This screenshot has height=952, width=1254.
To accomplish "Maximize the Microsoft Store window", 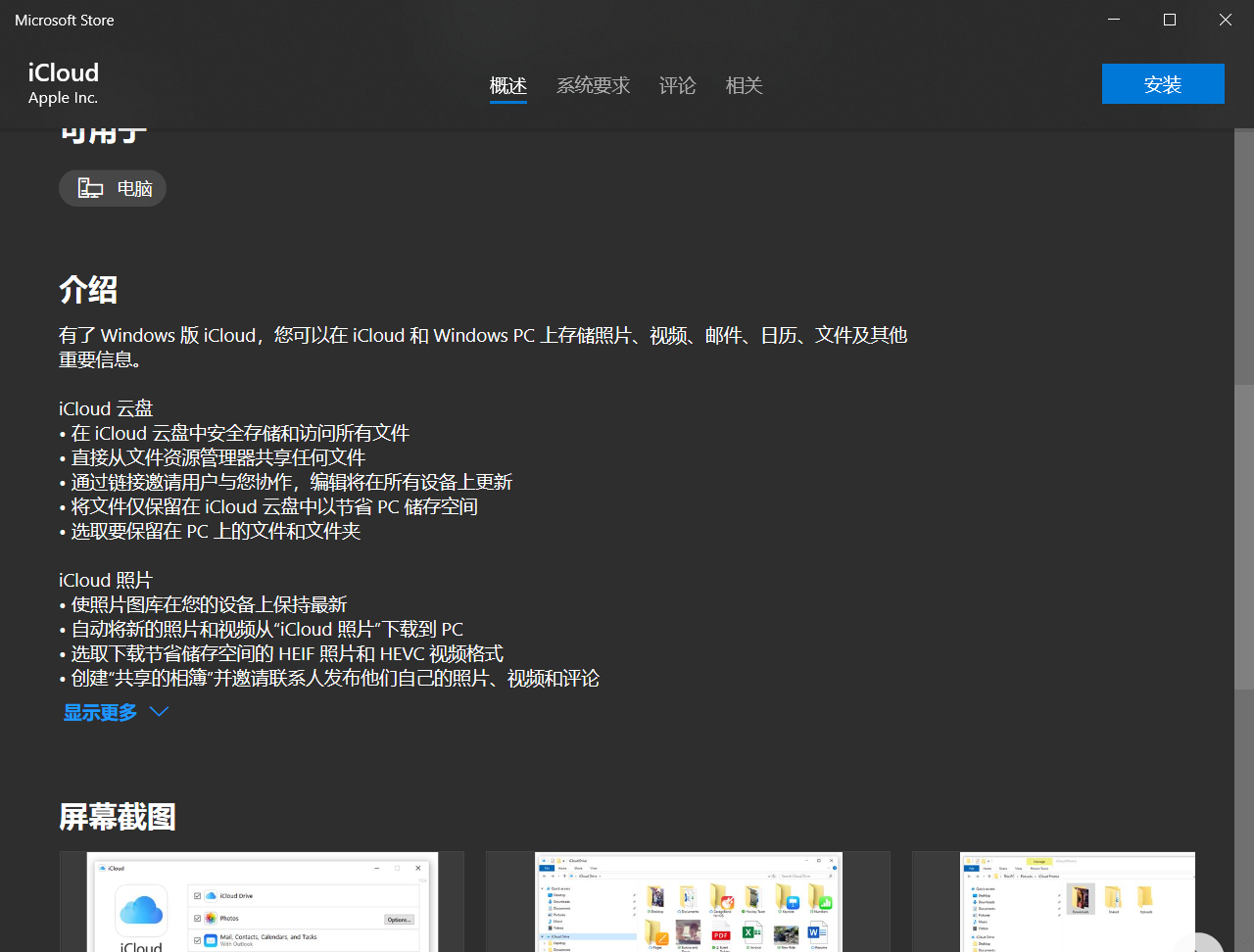I will tap(1169, 20).
